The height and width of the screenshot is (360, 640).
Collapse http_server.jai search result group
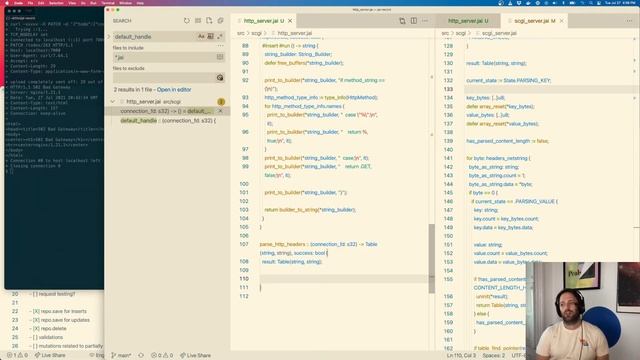pyautogui.click(x=113, y=102)
